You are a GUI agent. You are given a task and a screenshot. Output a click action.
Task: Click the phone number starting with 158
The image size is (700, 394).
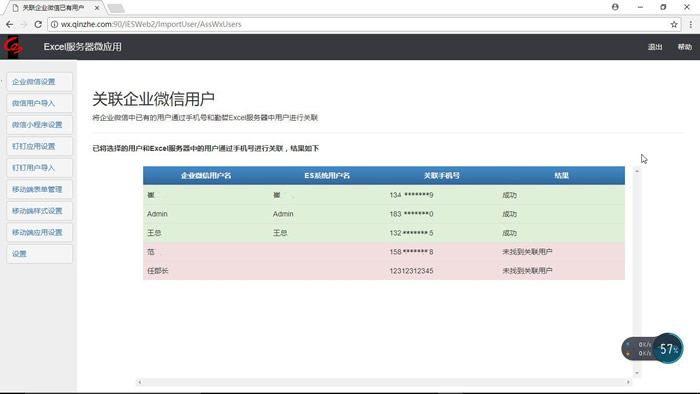pyautogui.click(x=411, y=252)
